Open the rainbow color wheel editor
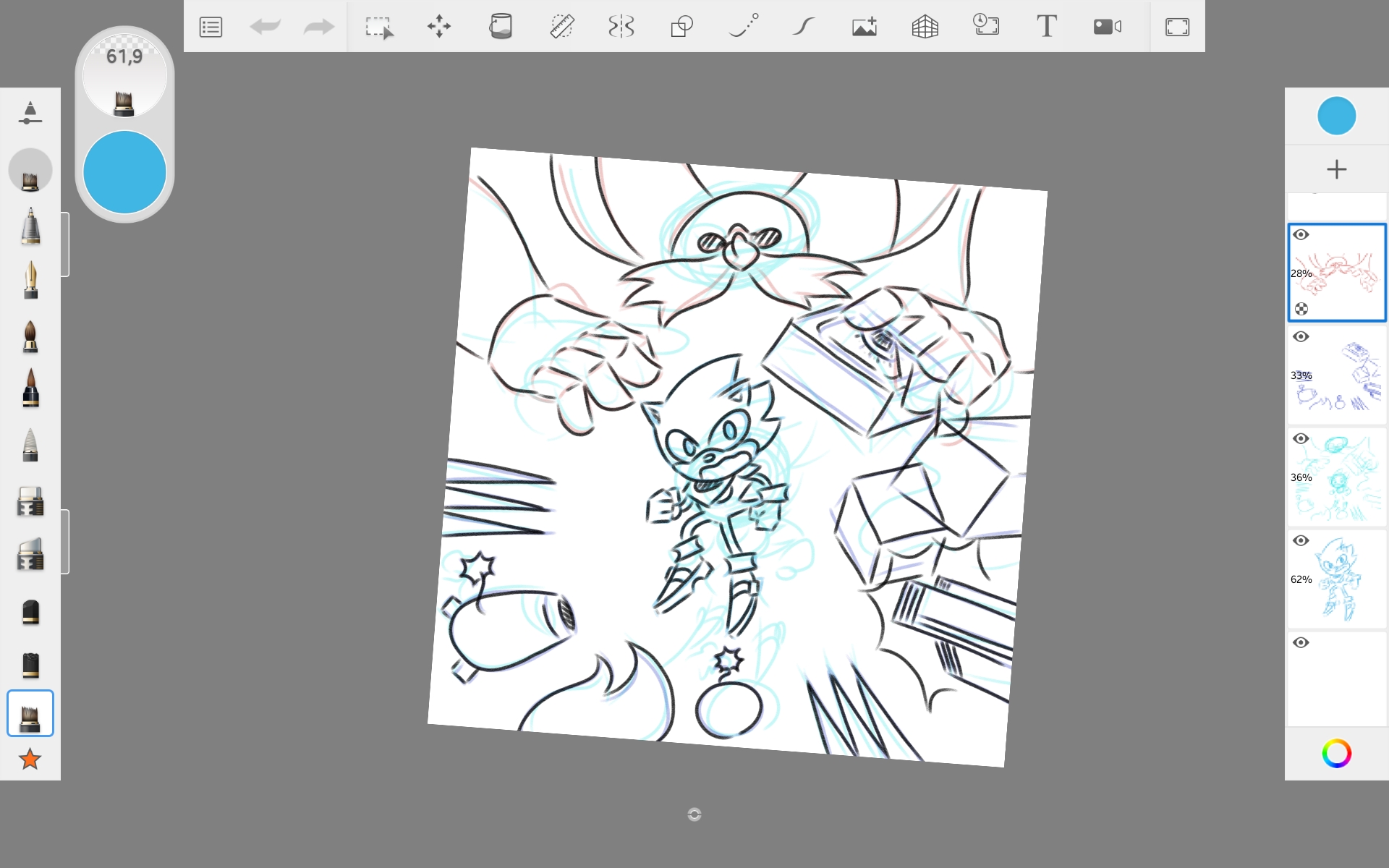The image size is (1389, 868). [1336, 754]
